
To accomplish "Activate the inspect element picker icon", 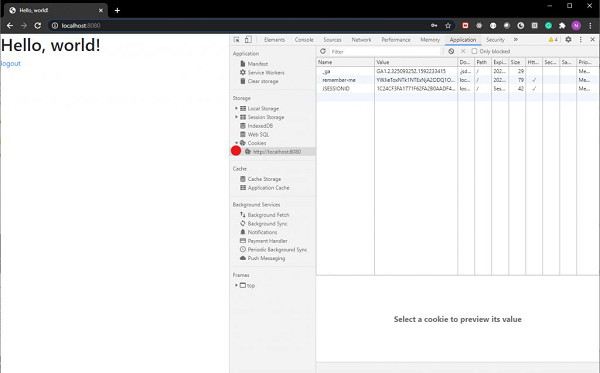I will point(237,39).
